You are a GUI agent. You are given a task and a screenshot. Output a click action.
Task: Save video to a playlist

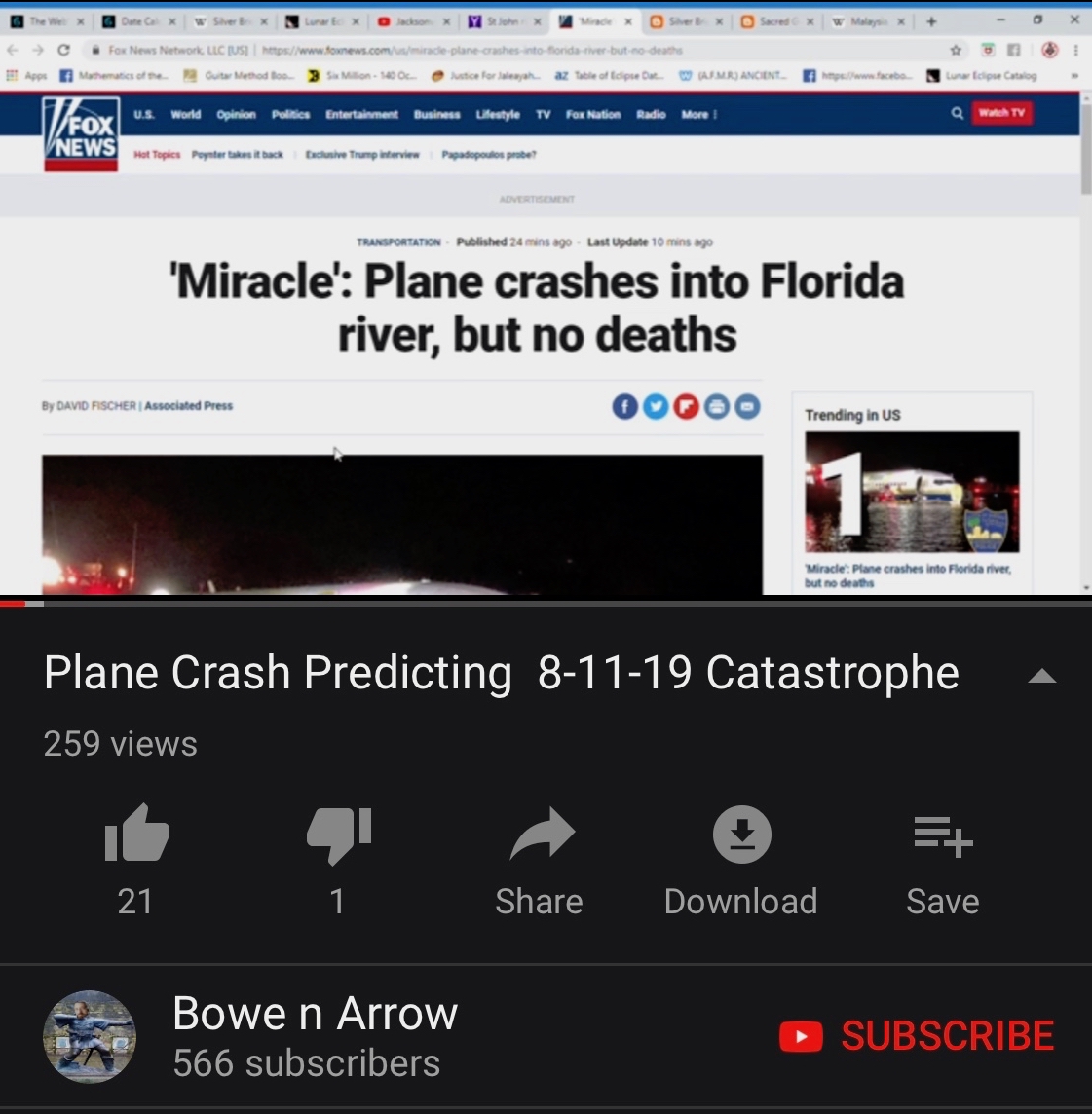(x=943, y=835)
